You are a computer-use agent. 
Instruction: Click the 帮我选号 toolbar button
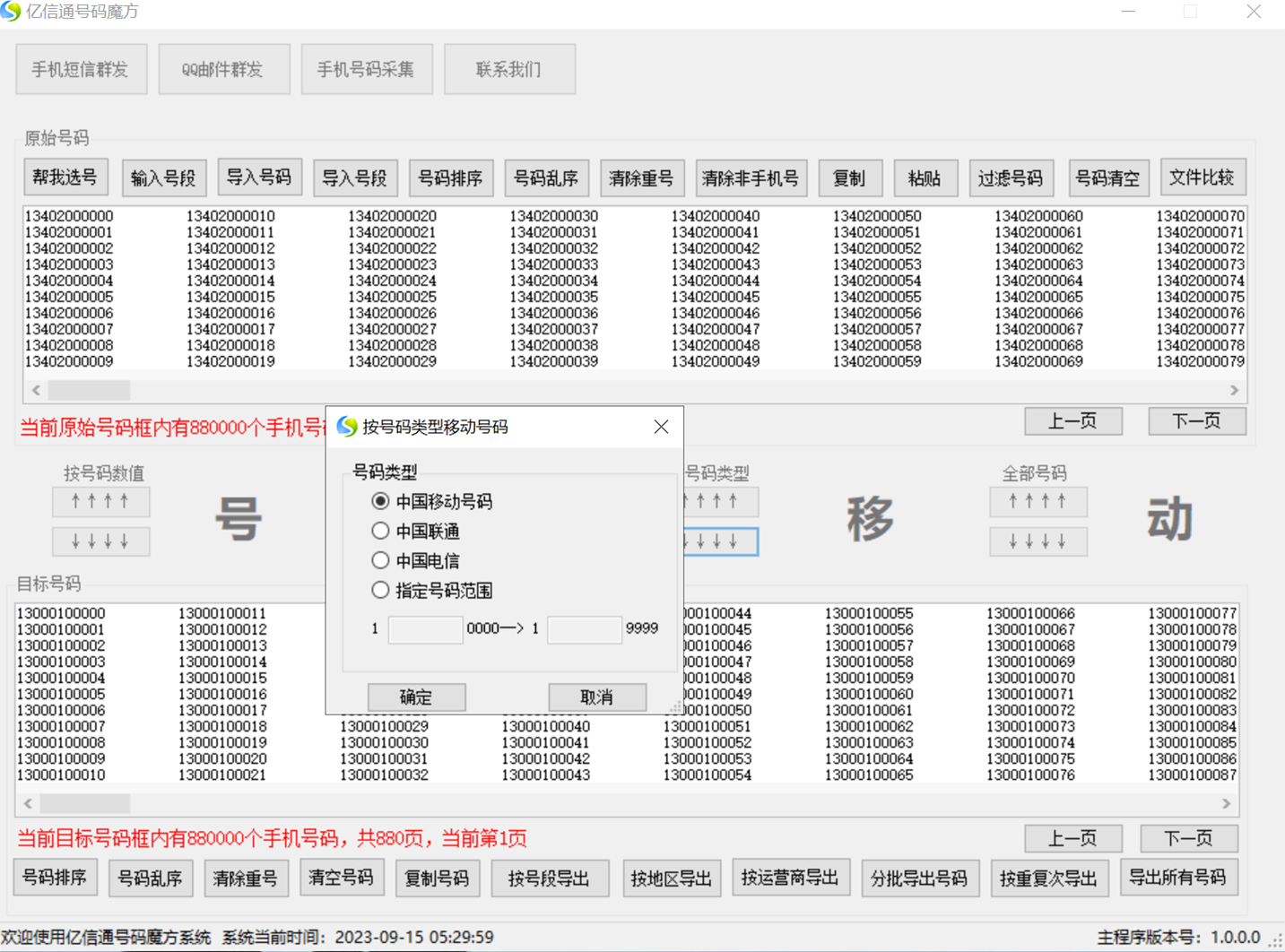click(x=65, y=177)
